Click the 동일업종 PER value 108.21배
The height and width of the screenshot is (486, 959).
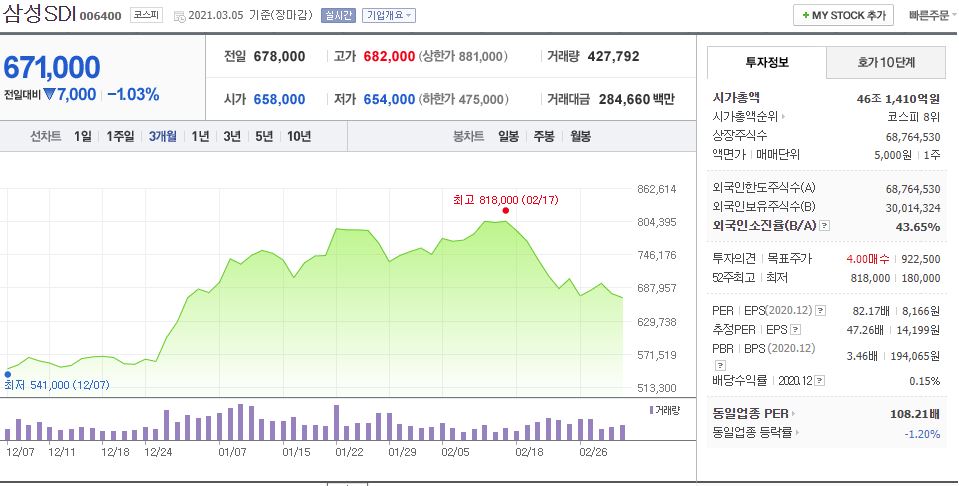pyautogui.click(x=915, y=414)
